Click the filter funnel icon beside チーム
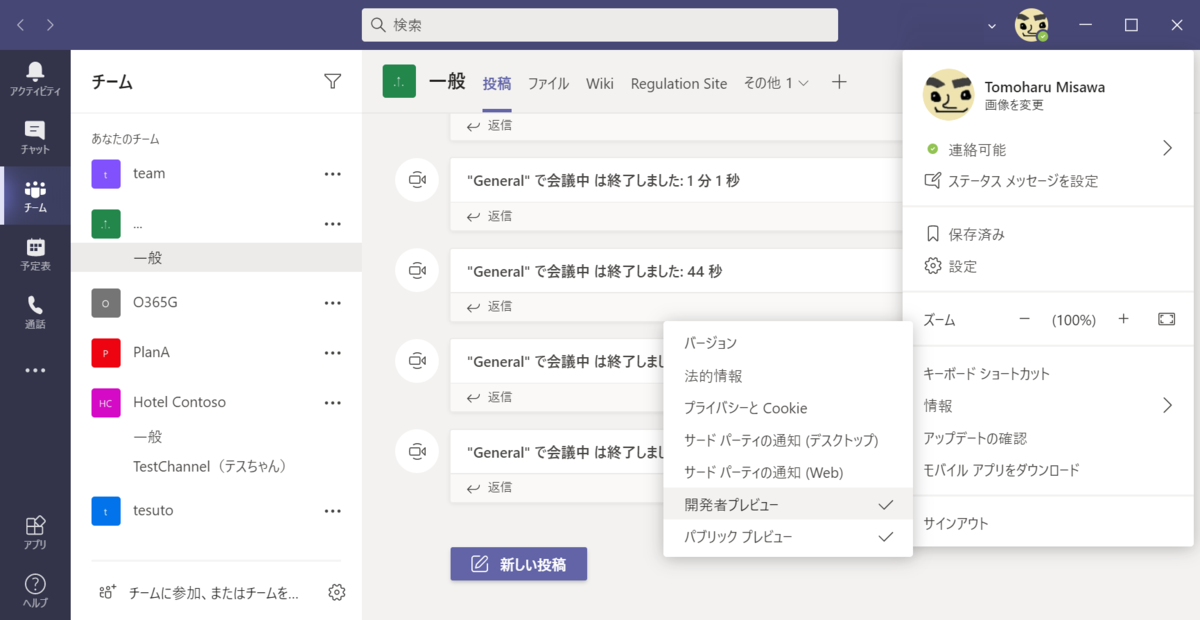Screen dimensions: 1200x620 333,82
